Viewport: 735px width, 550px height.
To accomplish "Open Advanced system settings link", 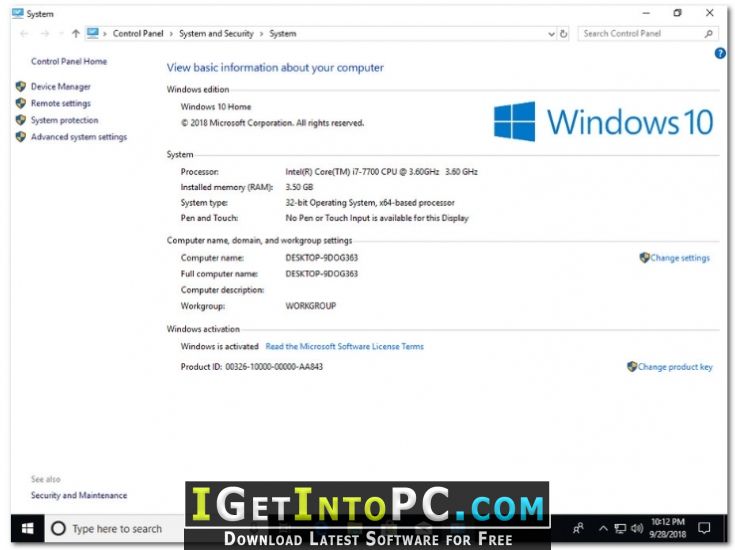I will [x=79, y=137].
